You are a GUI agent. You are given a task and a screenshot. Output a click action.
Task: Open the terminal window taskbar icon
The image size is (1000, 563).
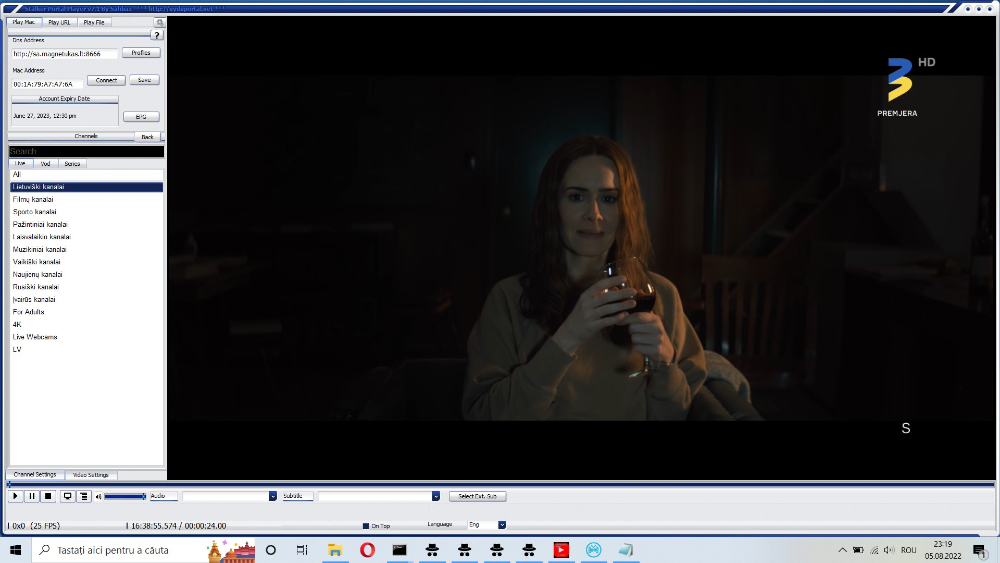(x=400, y=550)
